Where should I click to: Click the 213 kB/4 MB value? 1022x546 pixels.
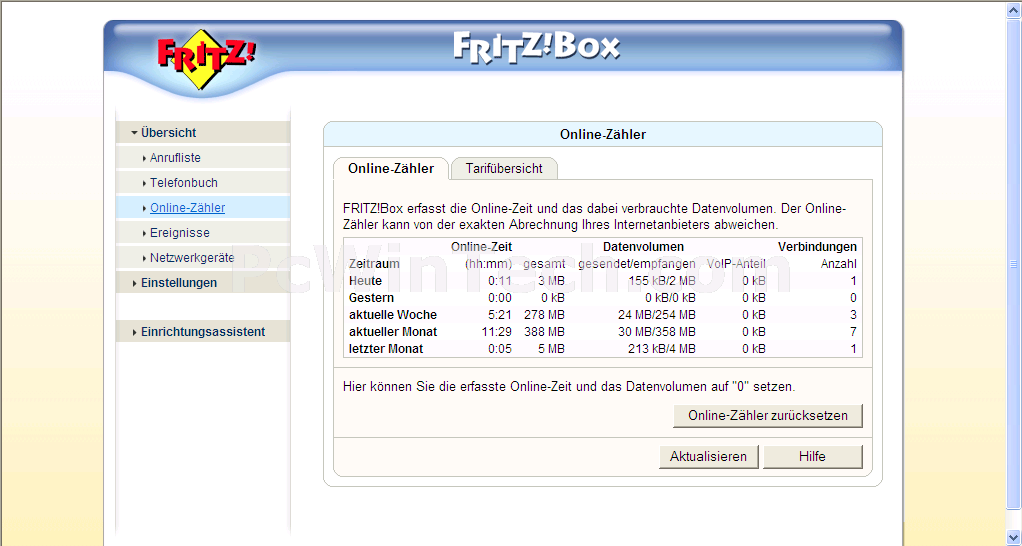pyautogui.click(x=662, y=349)
